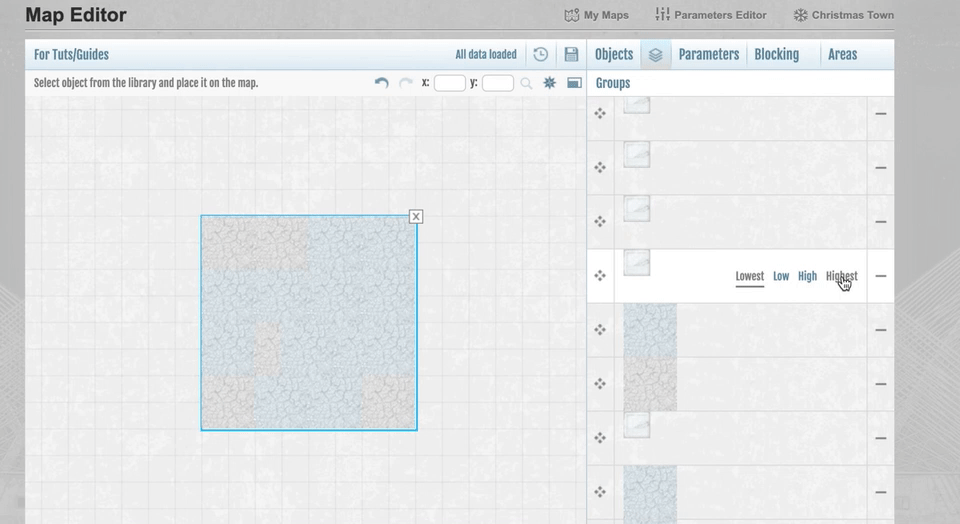The image size is (960, 524).
Task: Open the history clock icon
Action: click(540, 55)
